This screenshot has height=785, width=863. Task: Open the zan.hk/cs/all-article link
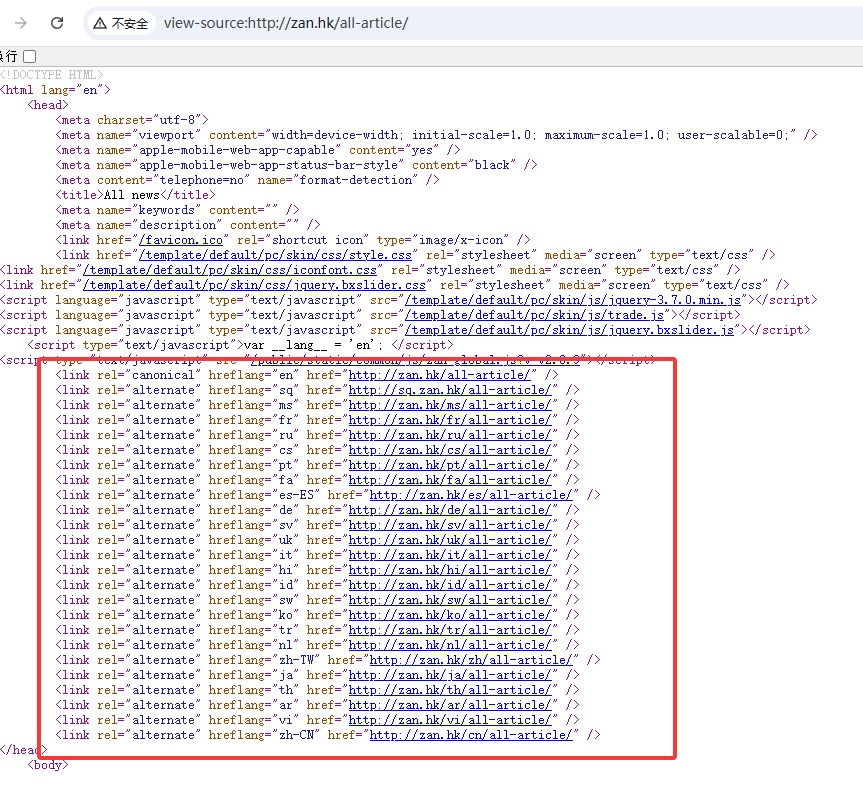point(450,450)
